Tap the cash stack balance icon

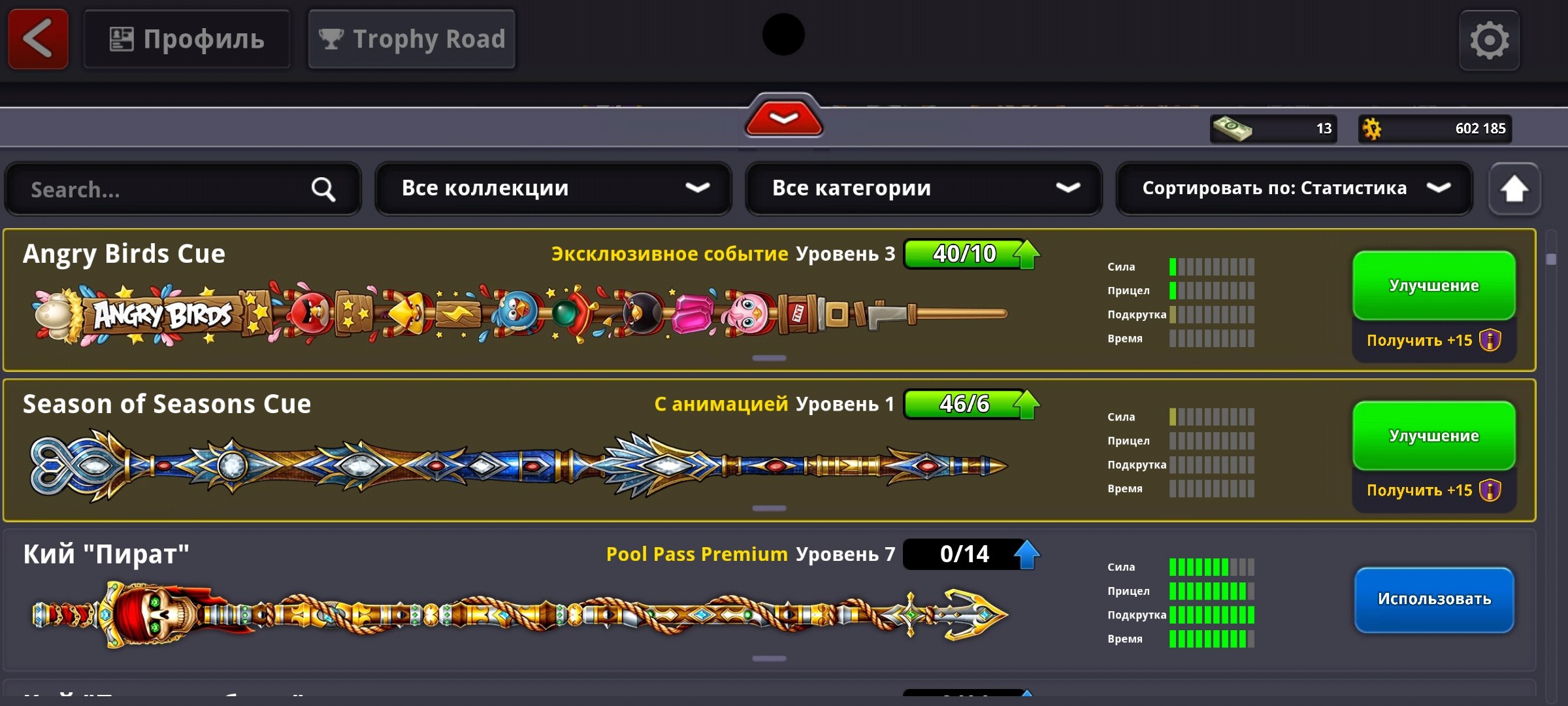tap(1232, 129)
